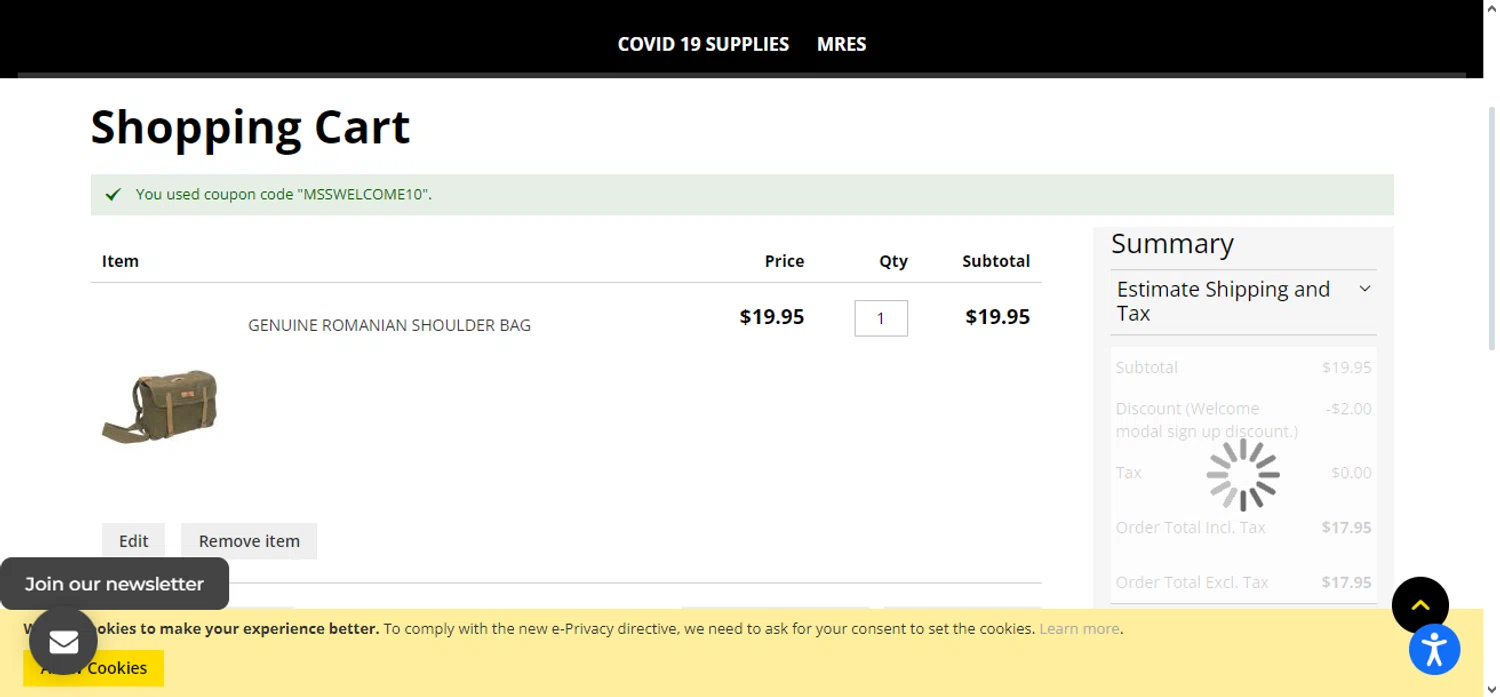Click the black scroll-to-top arrow button

(1419, 605)
